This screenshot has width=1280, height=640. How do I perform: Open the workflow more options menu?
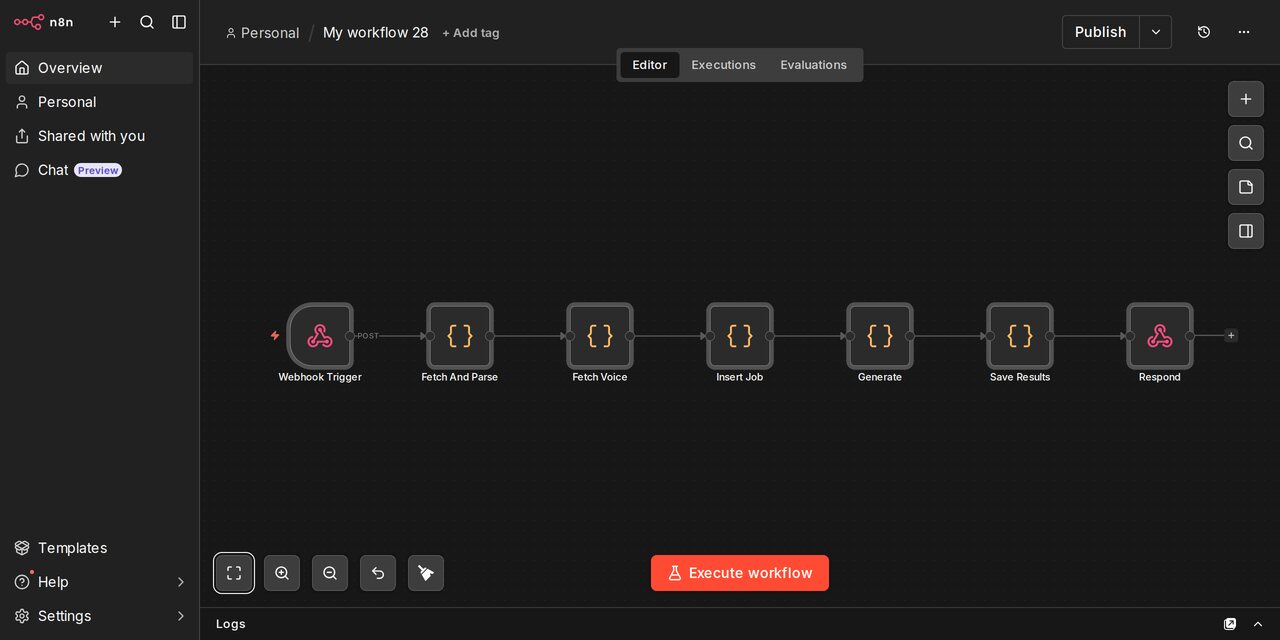(1244, 32)
